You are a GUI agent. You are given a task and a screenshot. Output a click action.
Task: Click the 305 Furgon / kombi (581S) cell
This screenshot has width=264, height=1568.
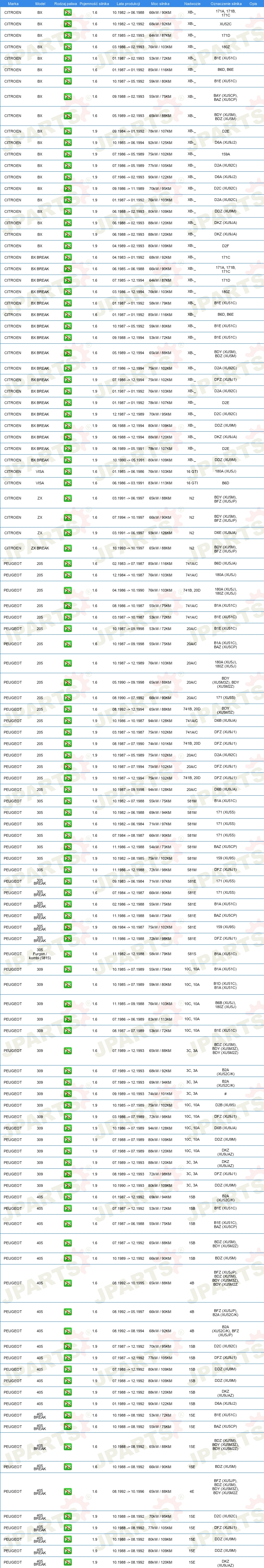pos(39,954)
